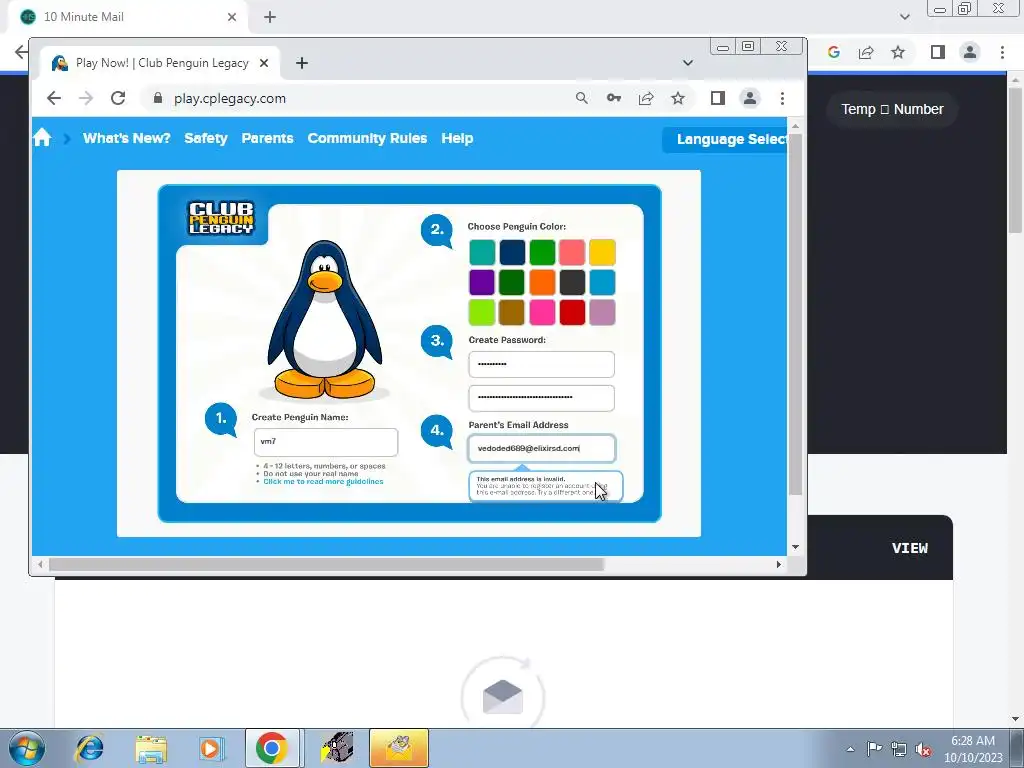Open the Safety menu item
This screenshot has width=1024, height=768.
(206, 138)
